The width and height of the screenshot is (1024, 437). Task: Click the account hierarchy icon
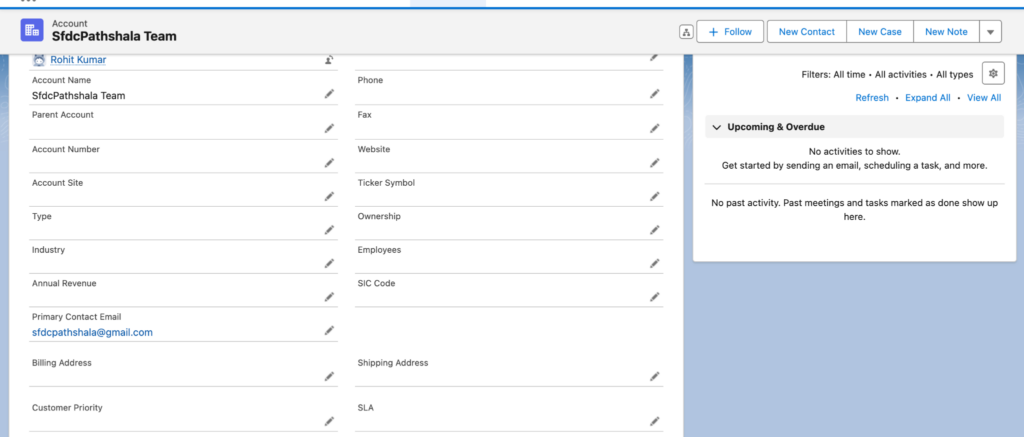click(x=686, y=31)
